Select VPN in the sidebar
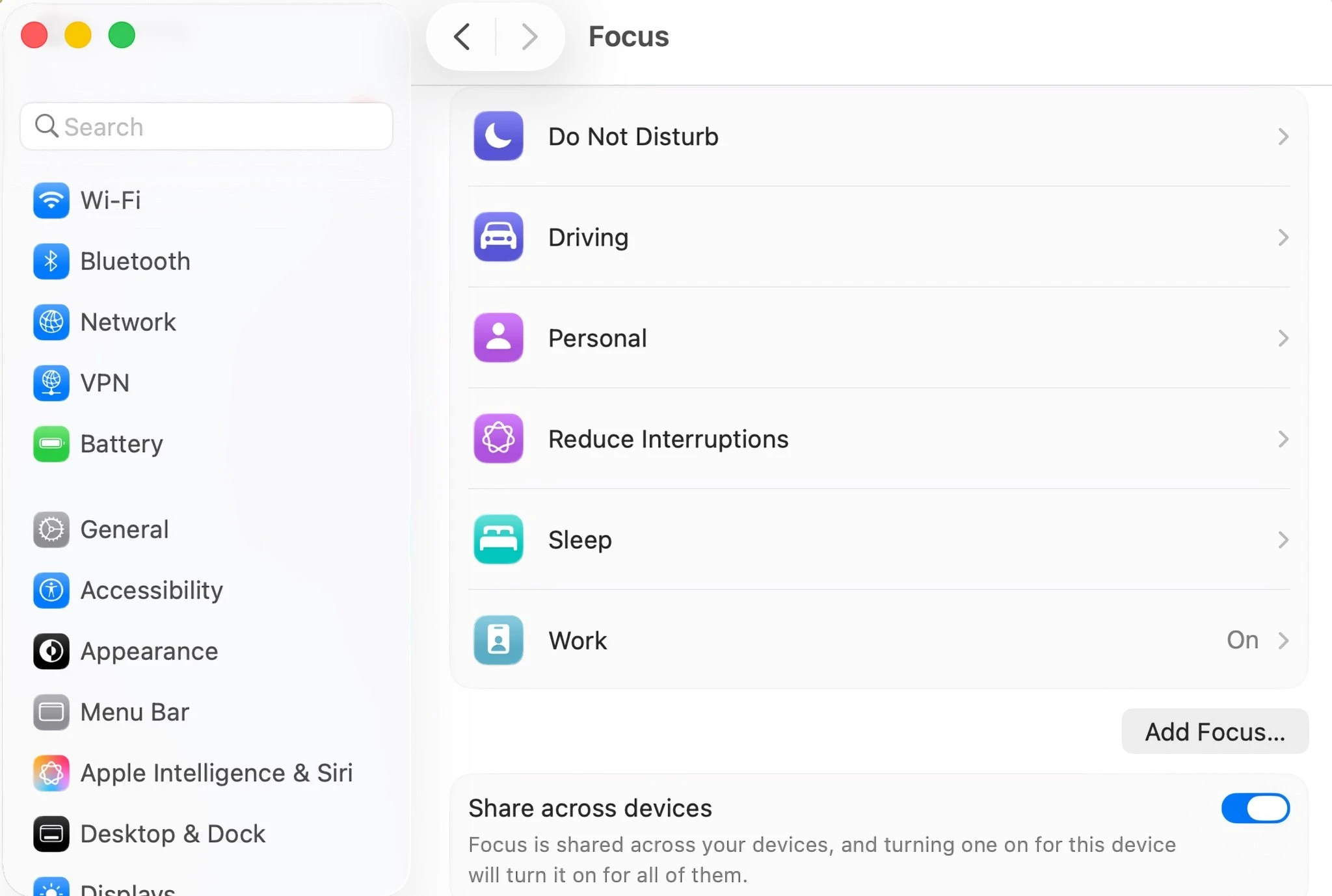 [206, 383]
